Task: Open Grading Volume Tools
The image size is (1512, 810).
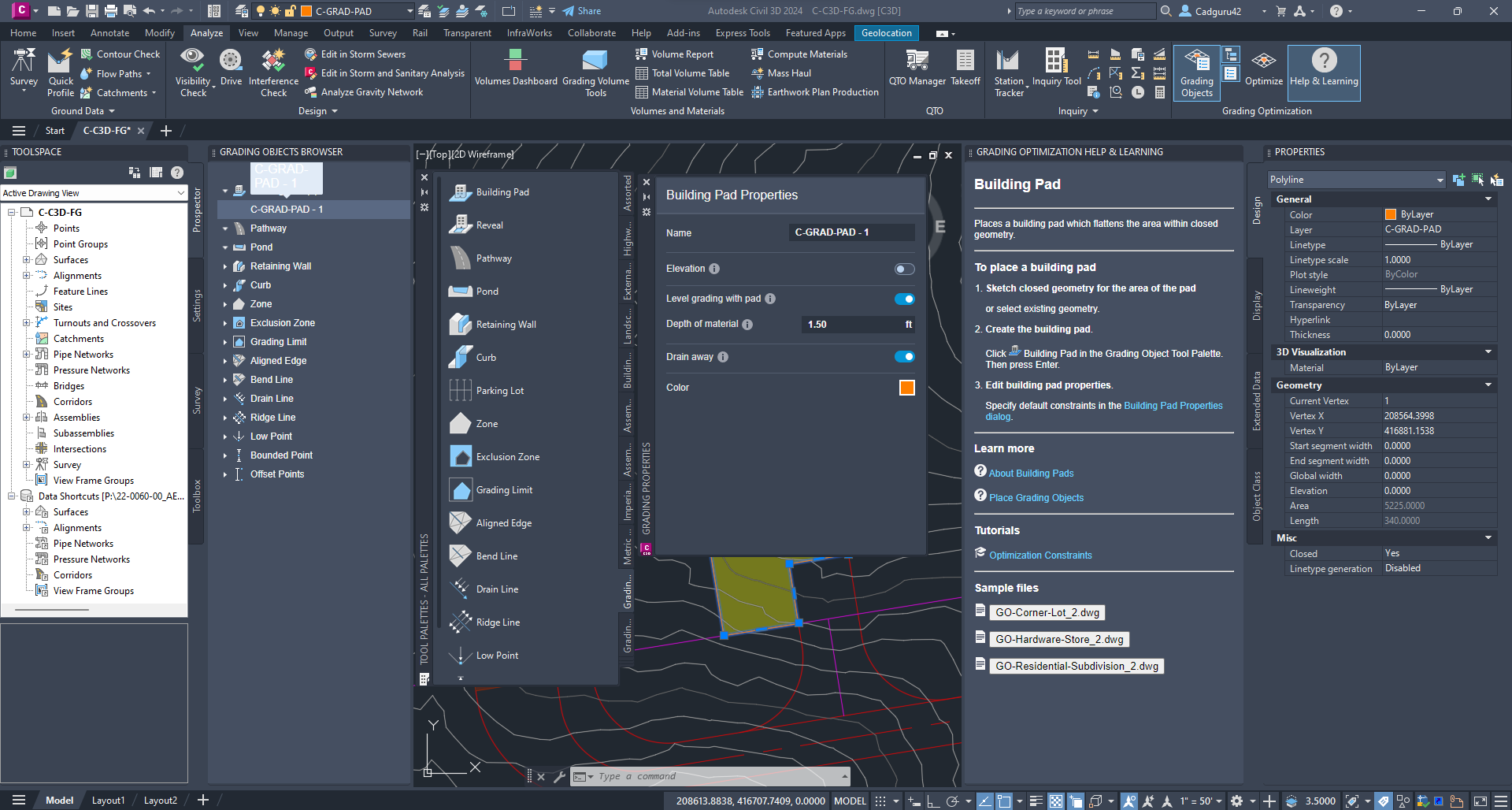Action: [595, 71]
